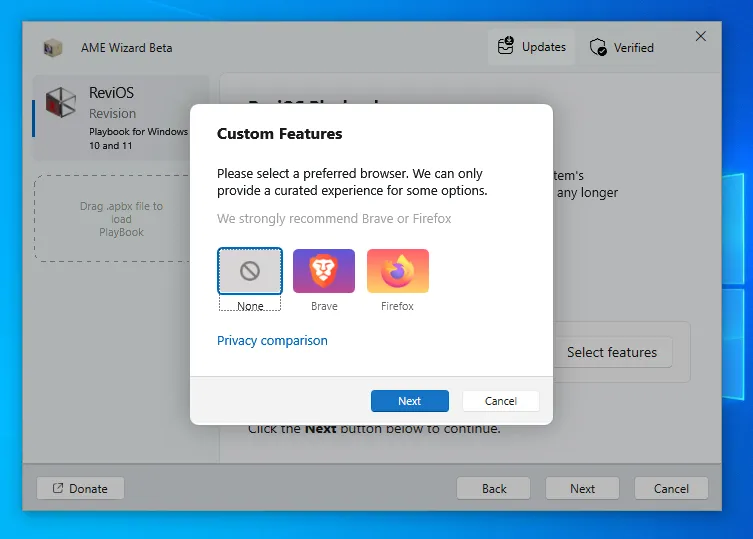
Task: Click Cancel in the wizard footer
Action: (671, 489)
